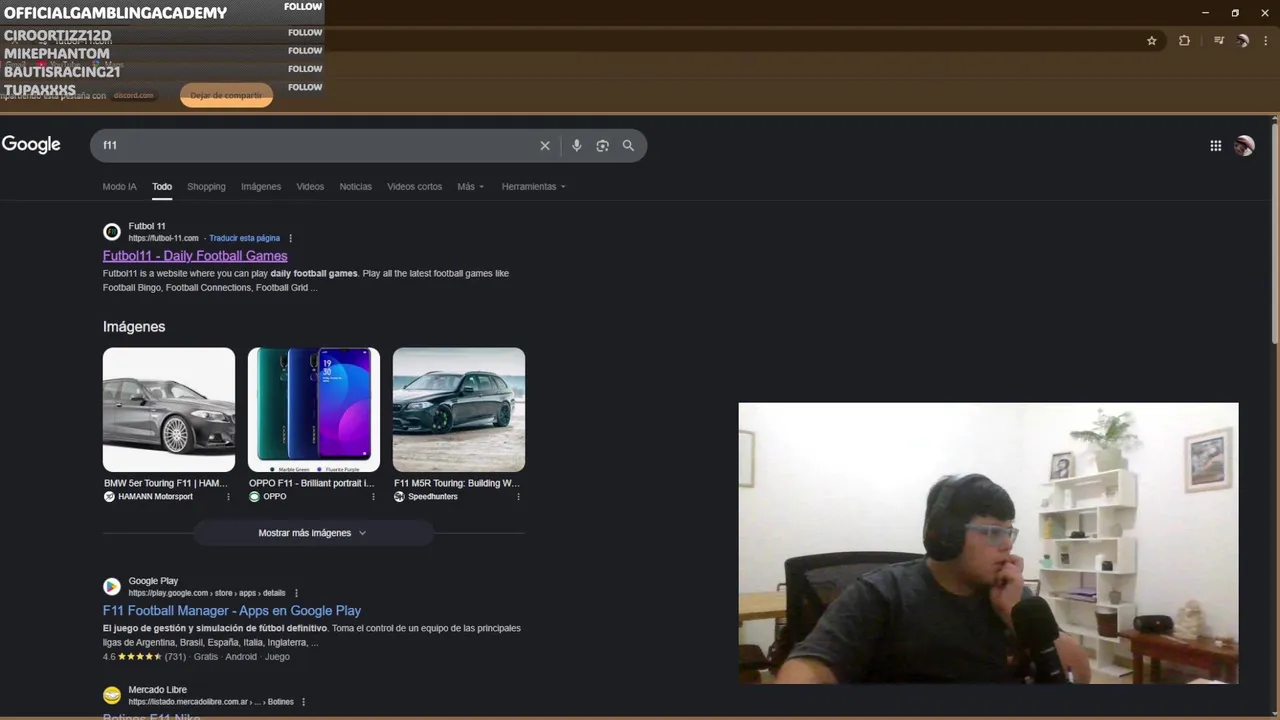
Task: Open the Chrome profile avatar in toolbar
Action: pos(1242,41)
